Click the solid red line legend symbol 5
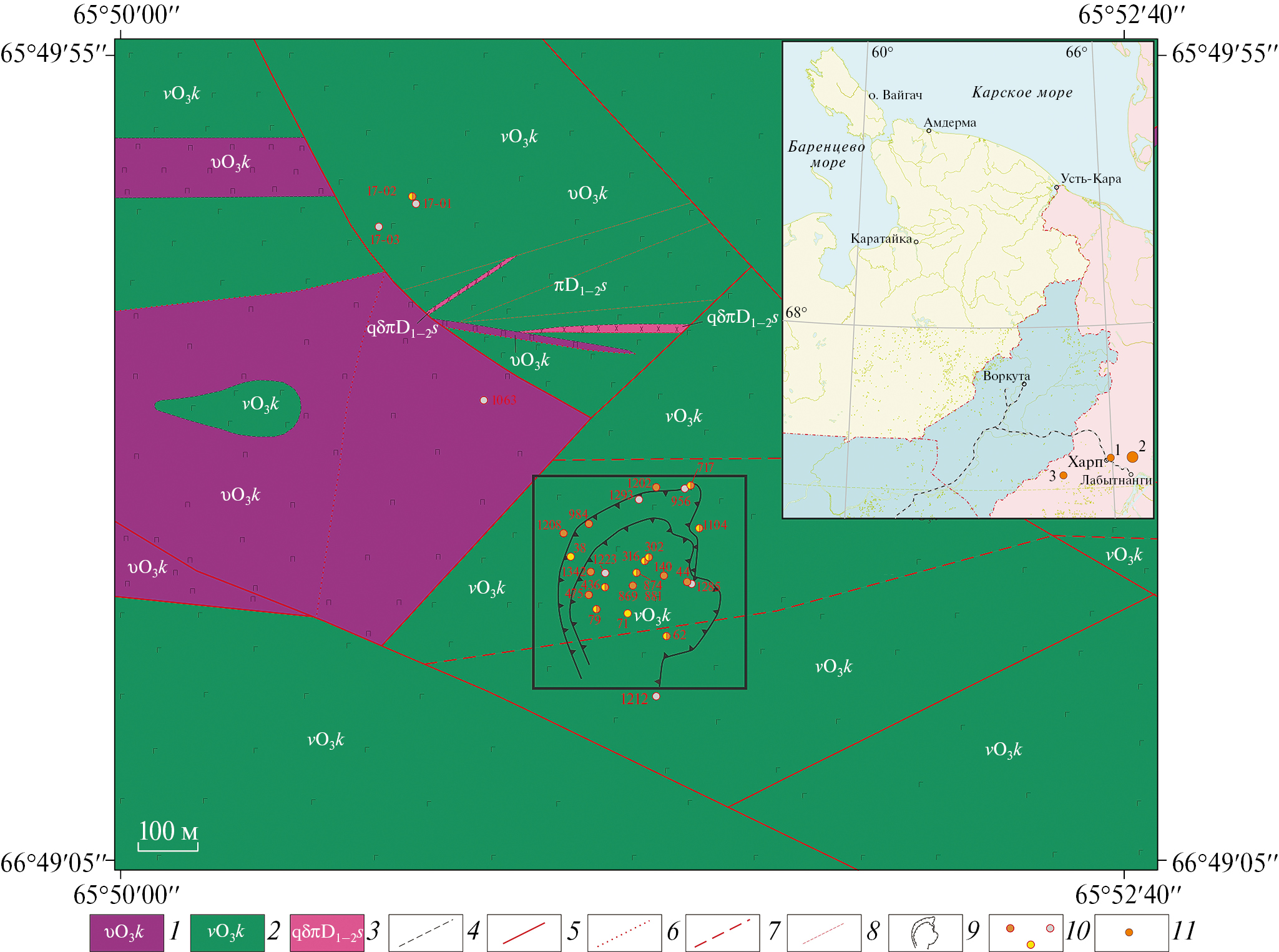Image resolution: width=1279 pixels, height=952 pixels. [524, 933]
